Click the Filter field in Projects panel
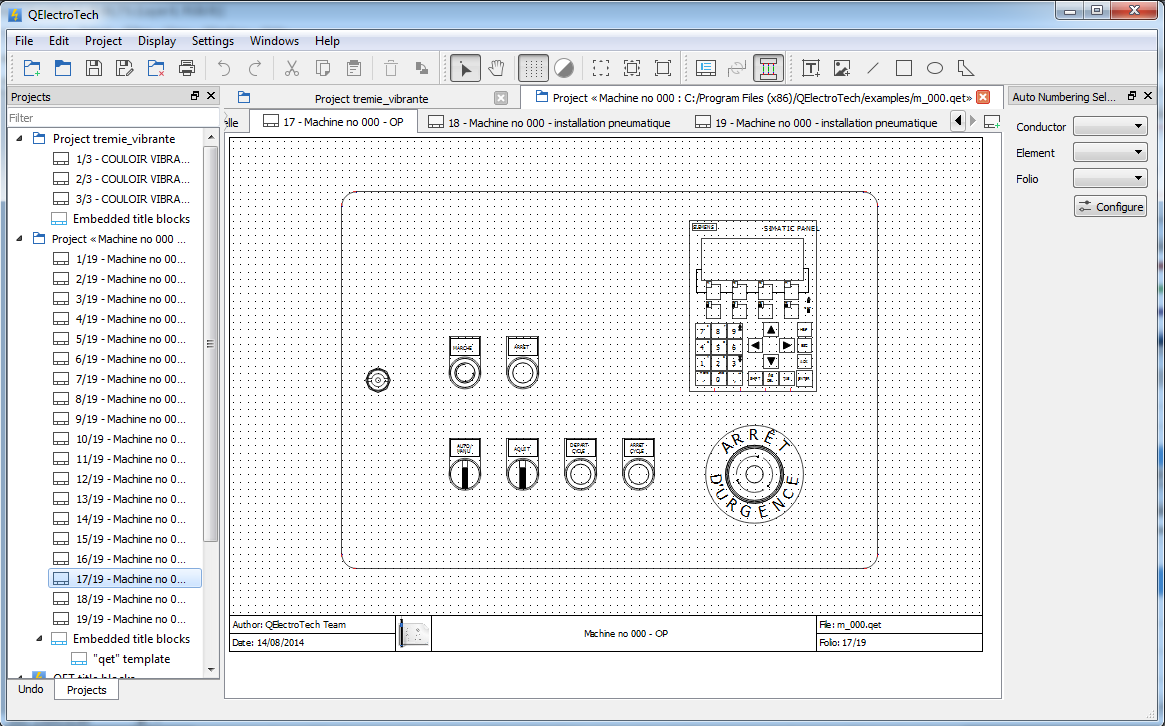This screenshot has height=726, width=1165. point(113,117)
